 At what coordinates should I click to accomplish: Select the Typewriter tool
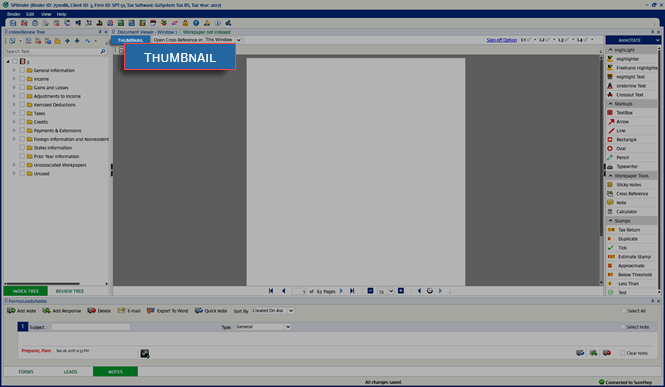(632, 167)
